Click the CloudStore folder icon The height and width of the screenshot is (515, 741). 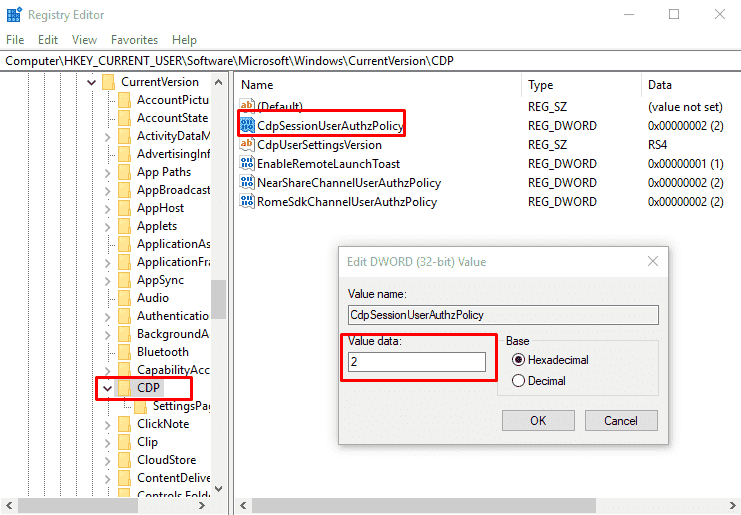pos(125,460)
